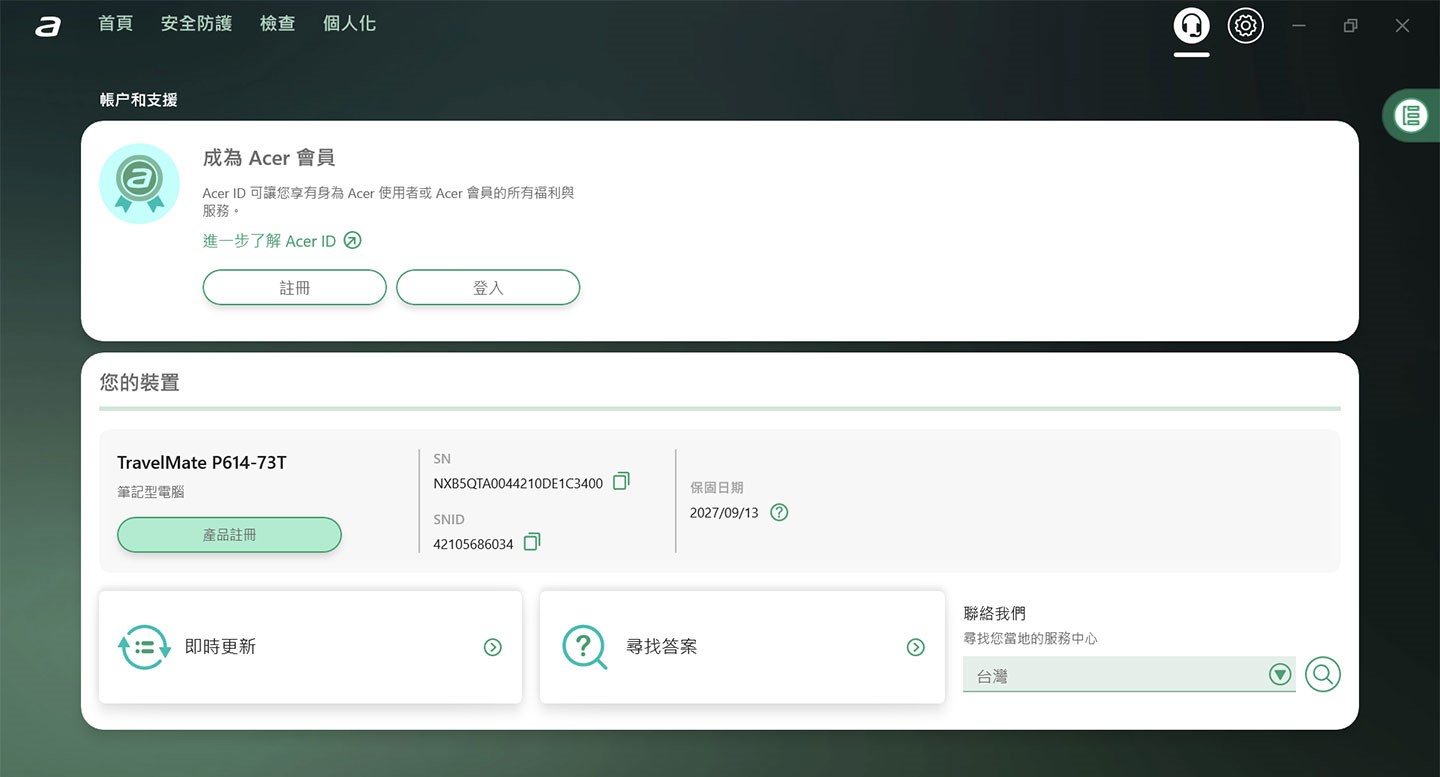Click the 登入 button
Image resolution: width=1440 pixels, height=777 pixels.
pyautogui.click(x=488, y=287)
